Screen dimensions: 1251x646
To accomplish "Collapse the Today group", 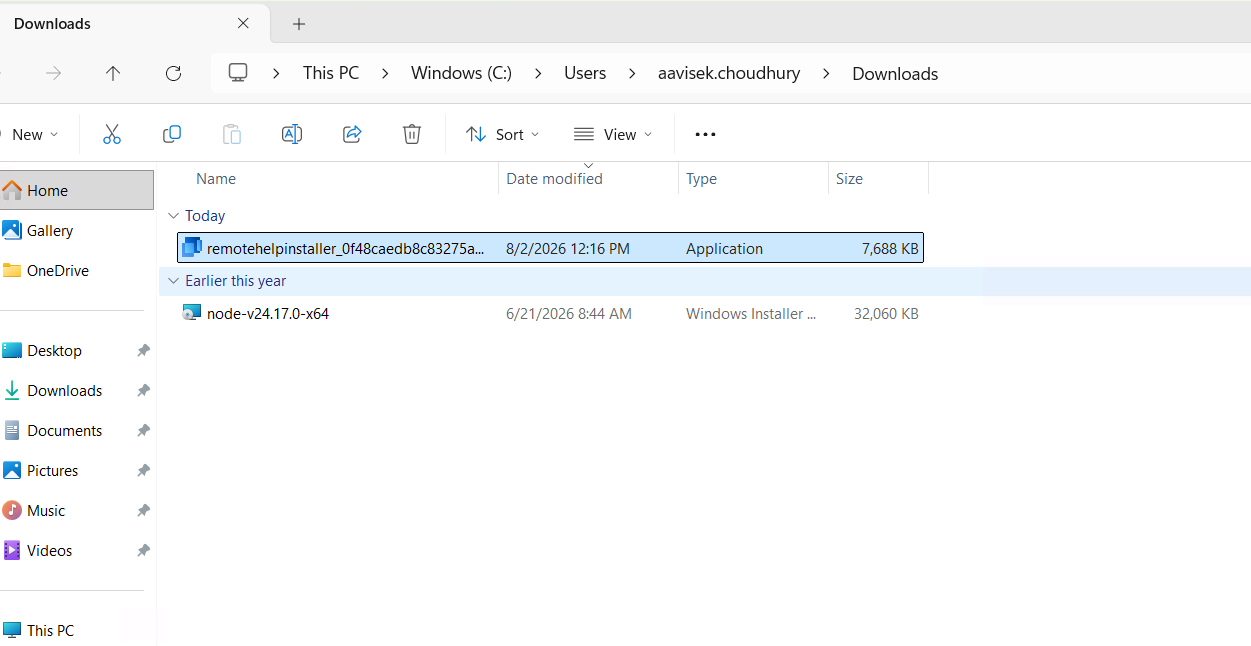I will point(174,216).
